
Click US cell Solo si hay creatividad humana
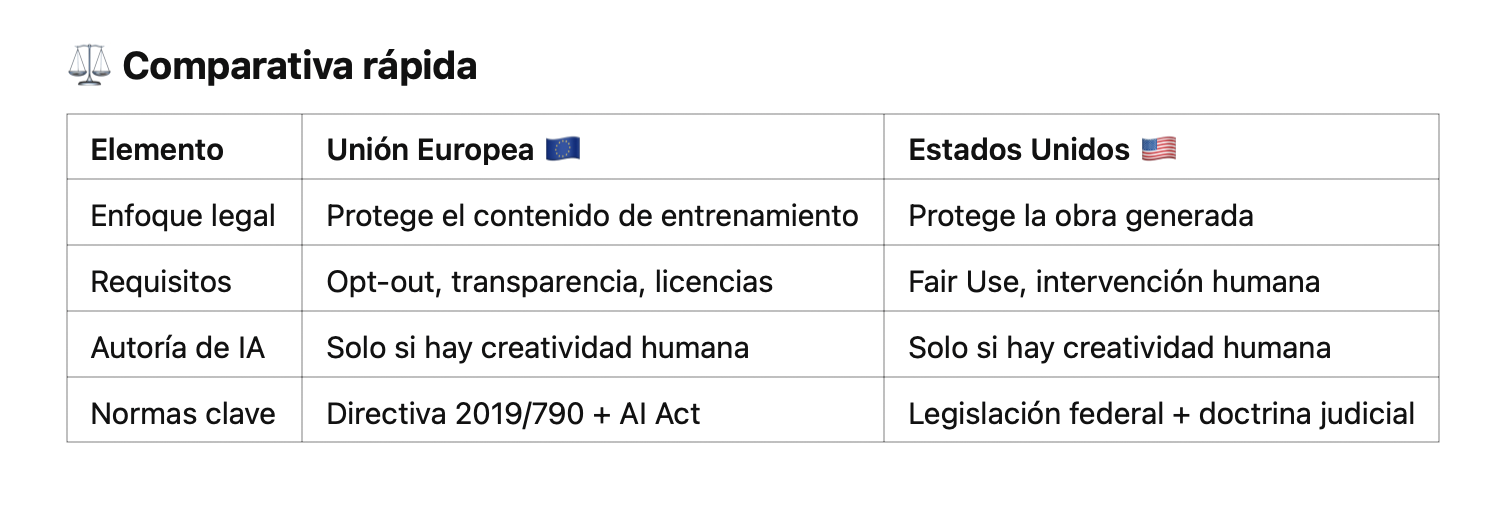1120,347
